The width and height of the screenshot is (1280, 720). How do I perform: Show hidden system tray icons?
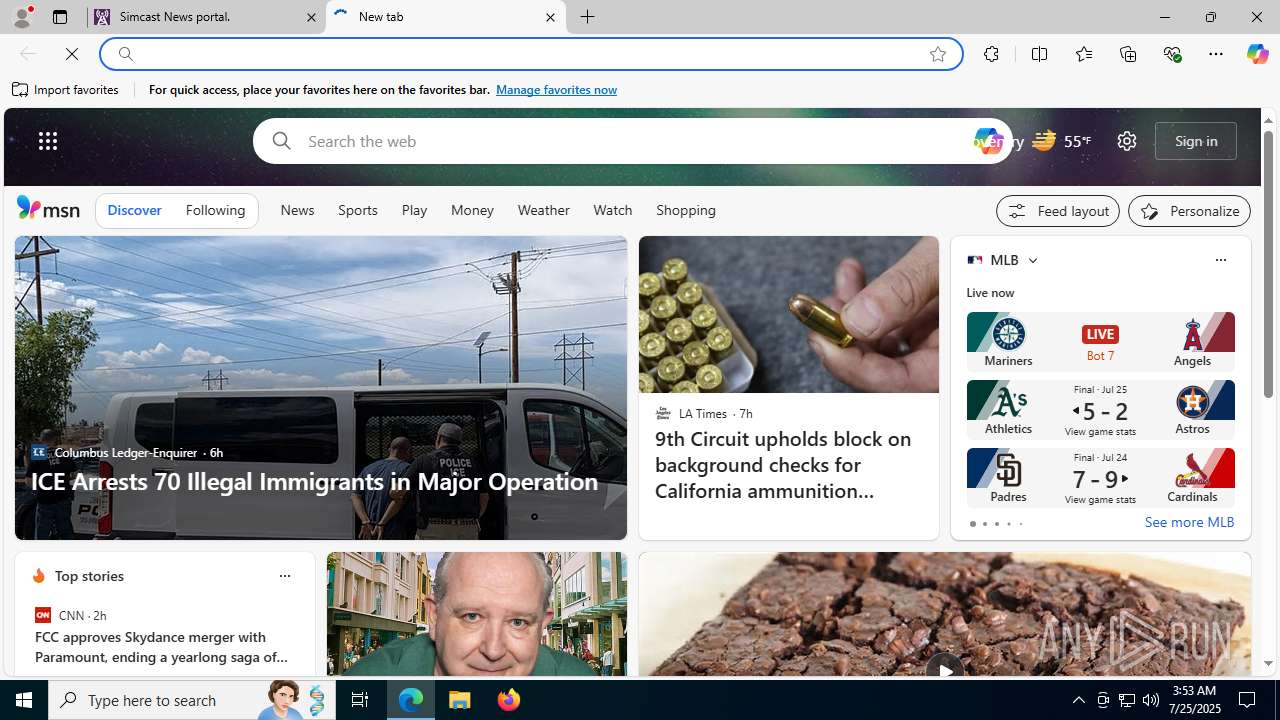(1078, 700)
